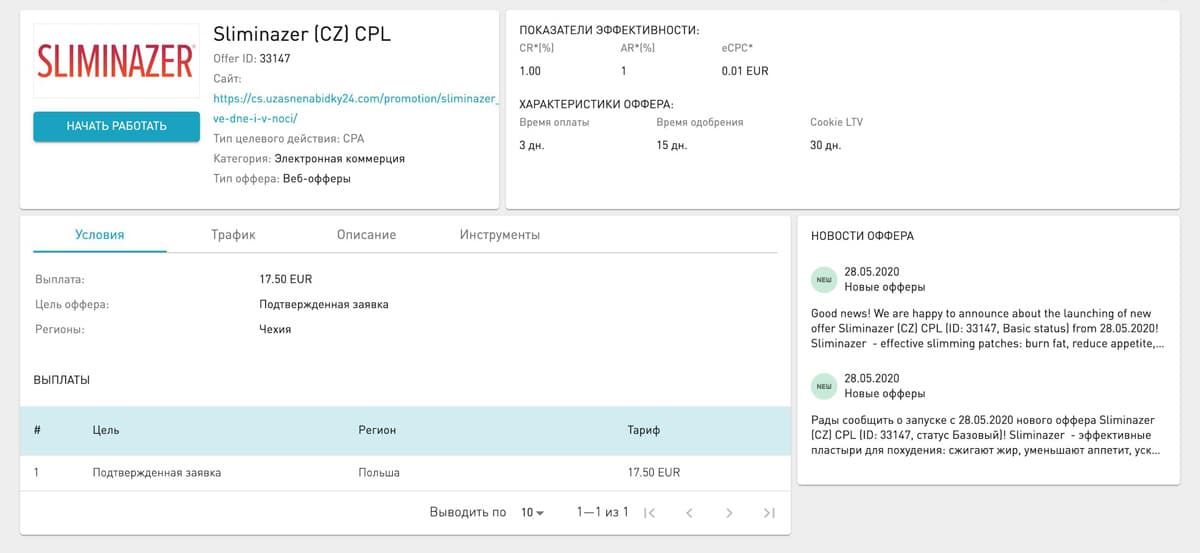This screenshot has height=553, width=1200.
Task: Switch to the Описание tab
Action: click(x=366, y=235)
